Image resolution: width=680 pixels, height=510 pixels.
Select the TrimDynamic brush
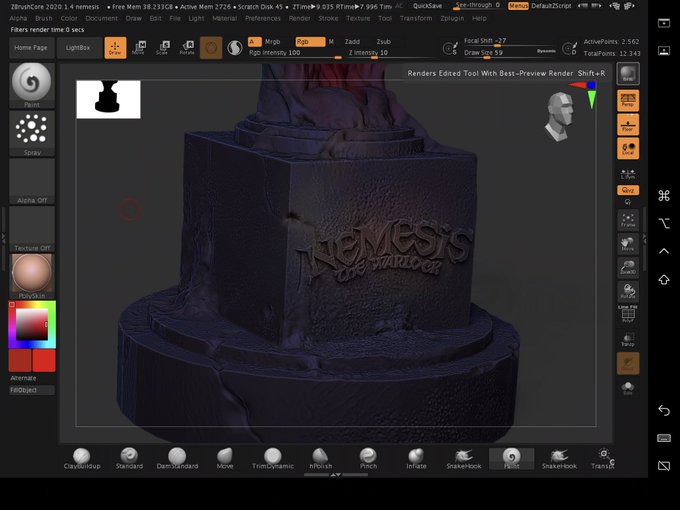(273, 459)
